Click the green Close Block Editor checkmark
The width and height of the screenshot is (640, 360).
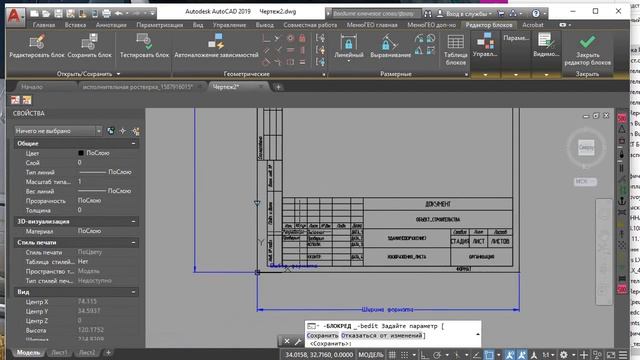coord(587,41)
